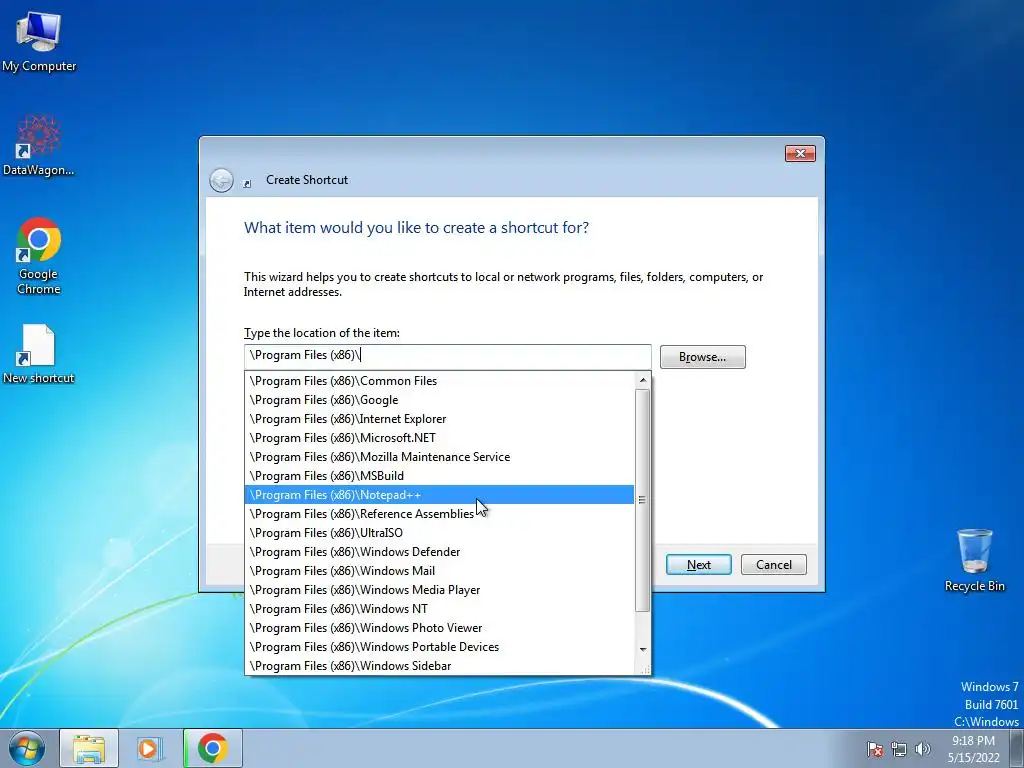Select the DataWagon desktop shortcut
Viewport: 1024px width, 768px height.
pyautogui.click(x=39, y=146)
